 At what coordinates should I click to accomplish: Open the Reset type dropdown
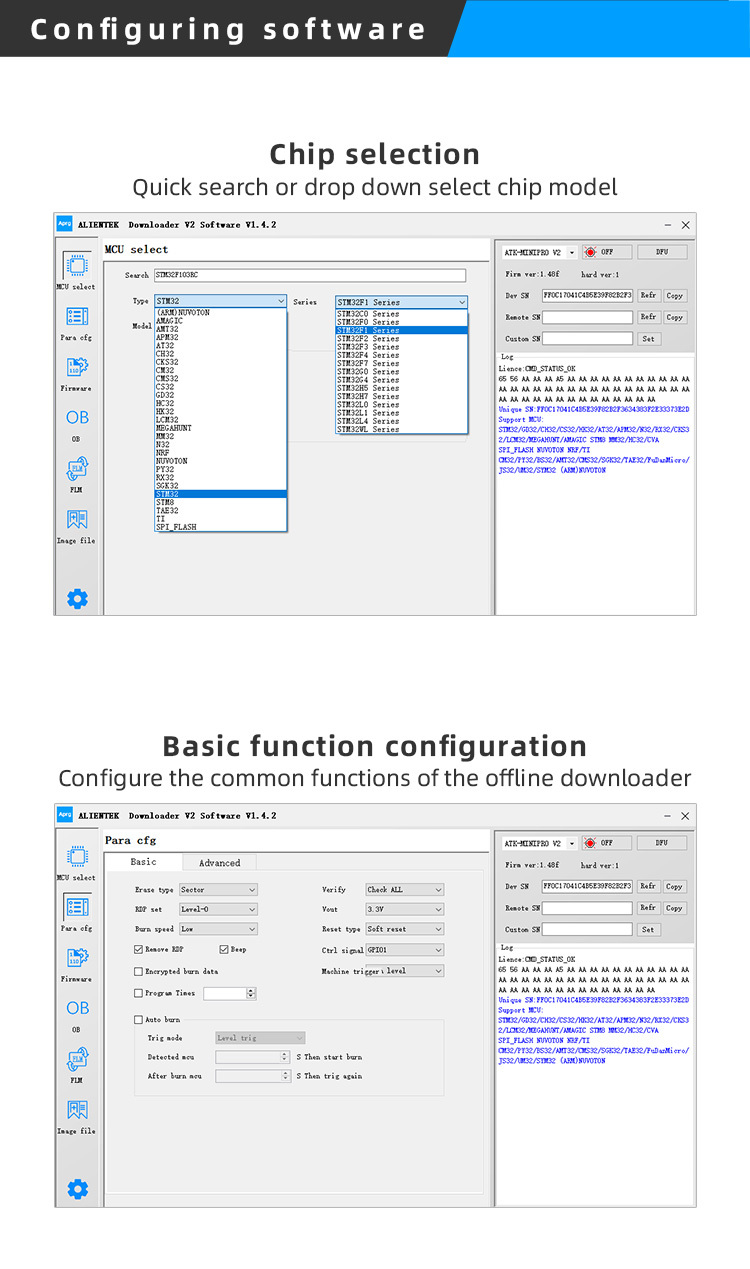(x=404, y=929)
